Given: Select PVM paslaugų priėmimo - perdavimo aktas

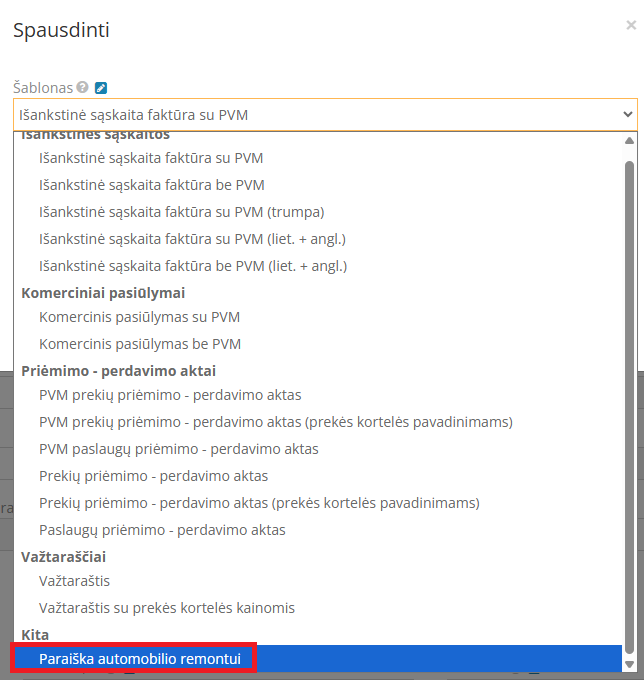Looking at the screenshot, I should 178,449.
